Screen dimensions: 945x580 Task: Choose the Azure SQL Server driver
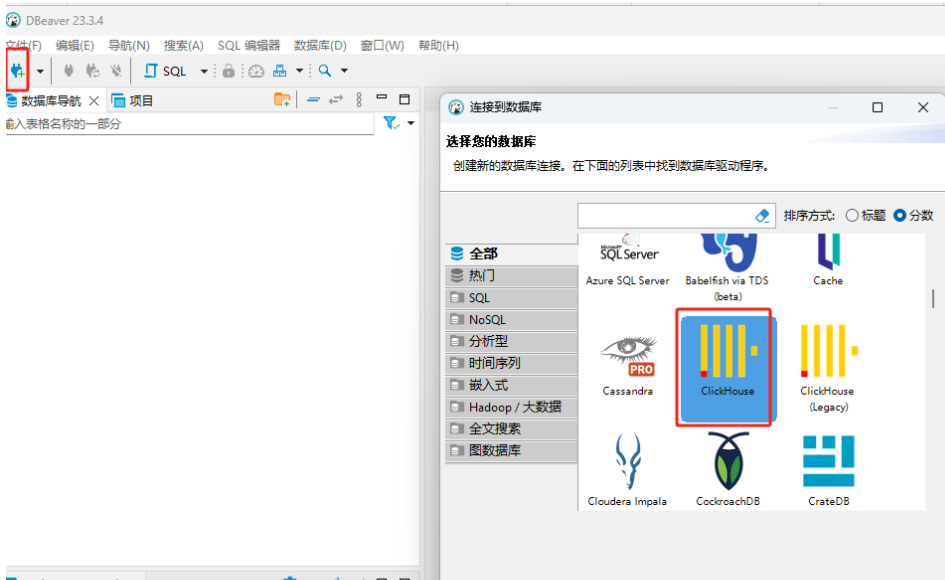coord(627,260)
